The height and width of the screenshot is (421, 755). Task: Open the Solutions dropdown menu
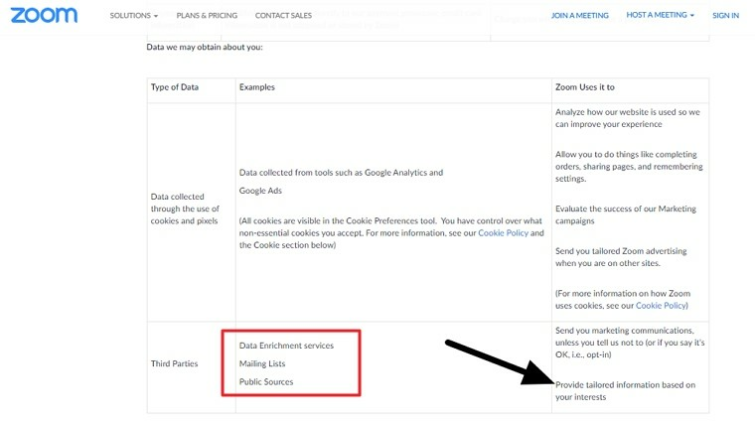[133, 15]
